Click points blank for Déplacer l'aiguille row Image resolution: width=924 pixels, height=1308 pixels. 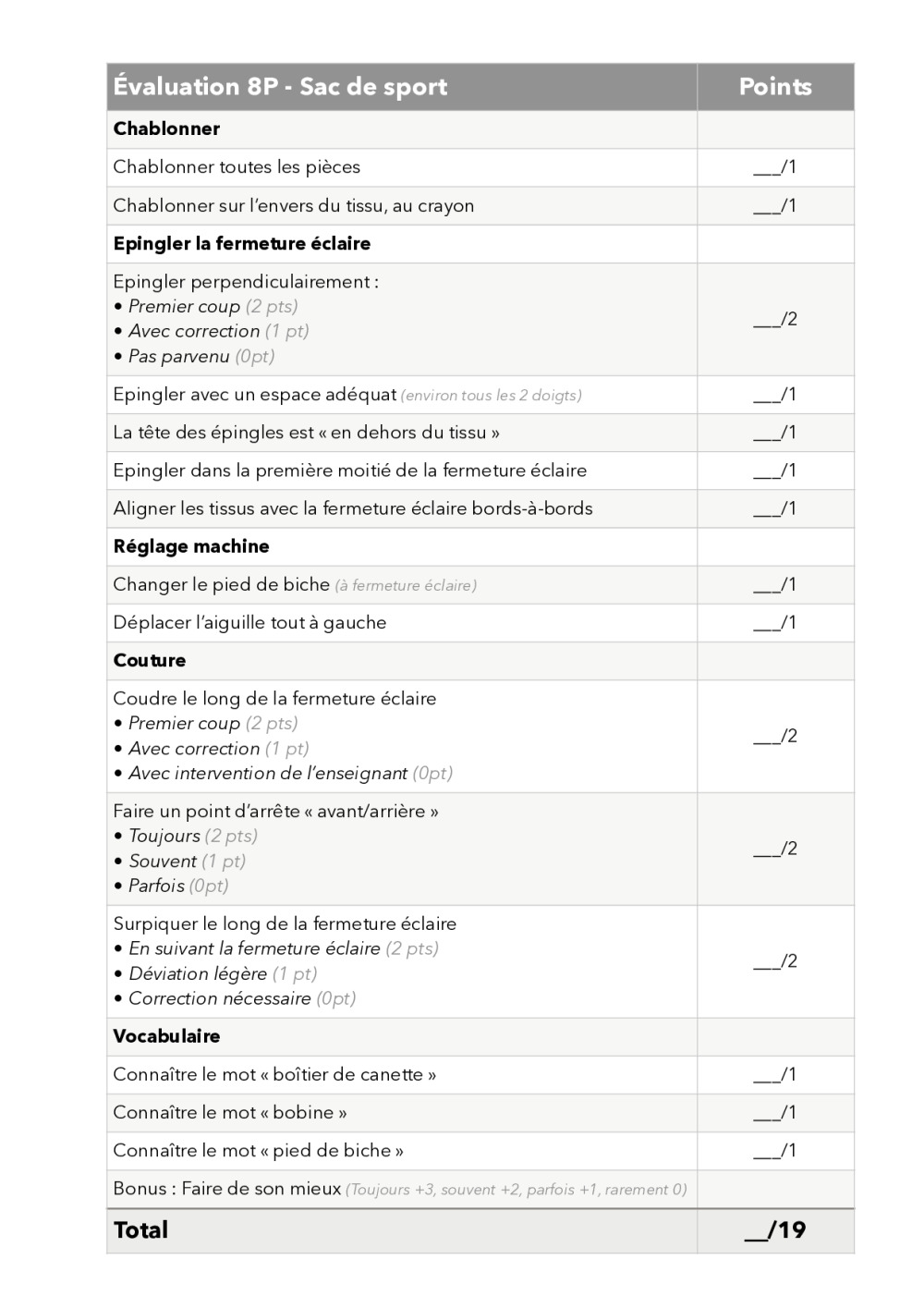click(775, 622)
